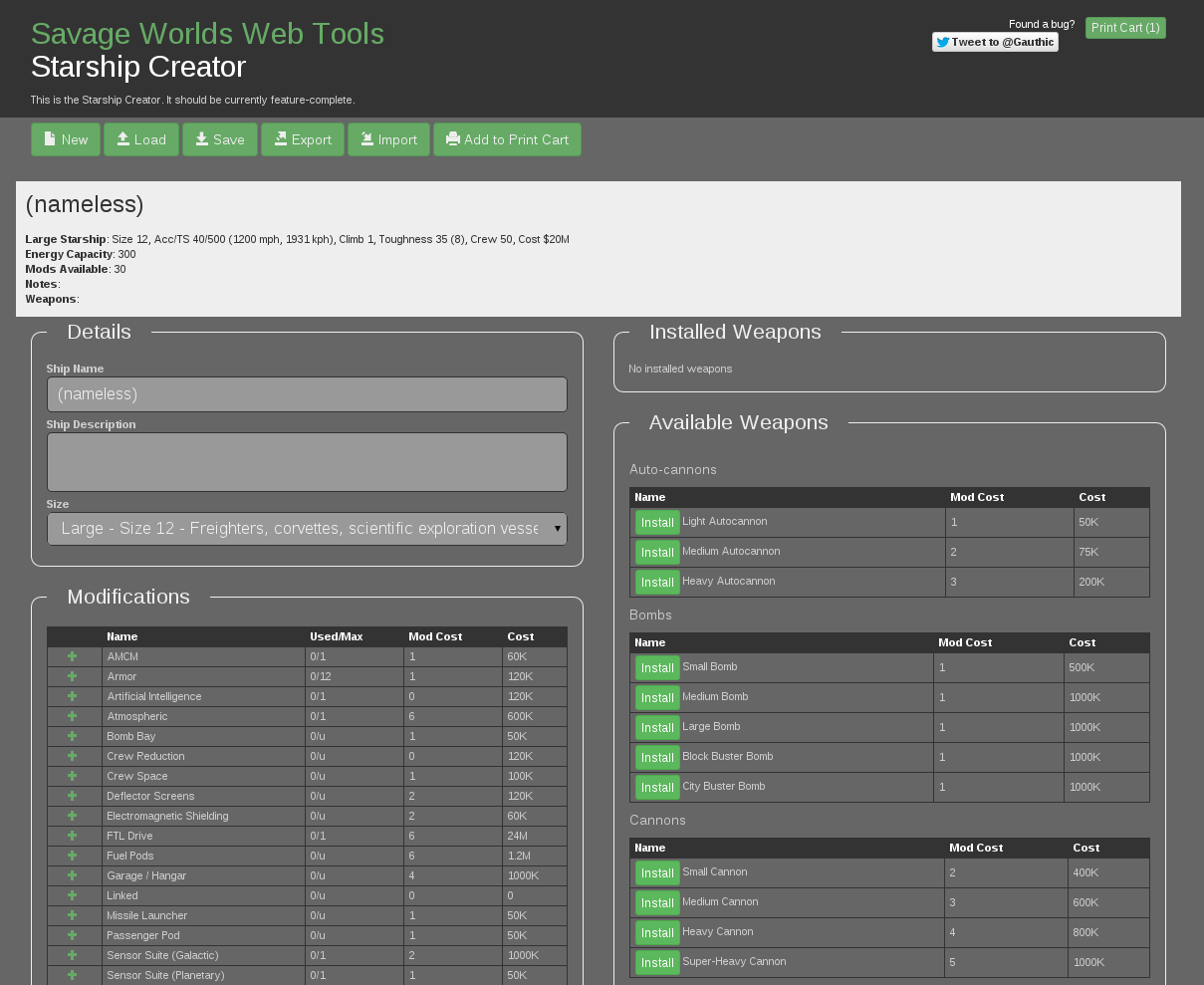
Task: Add Armor modification using its plus icon
Action: pyautogui.click(x=72, y=676)
